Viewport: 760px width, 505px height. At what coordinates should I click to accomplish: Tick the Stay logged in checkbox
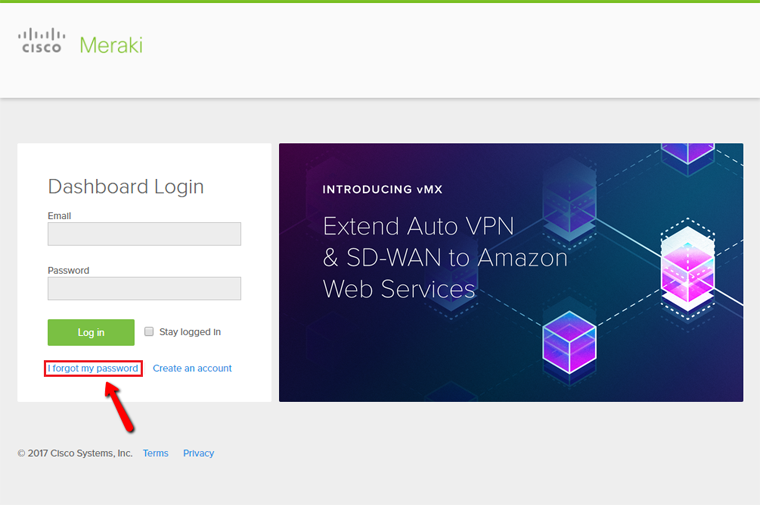pos(149,331)
